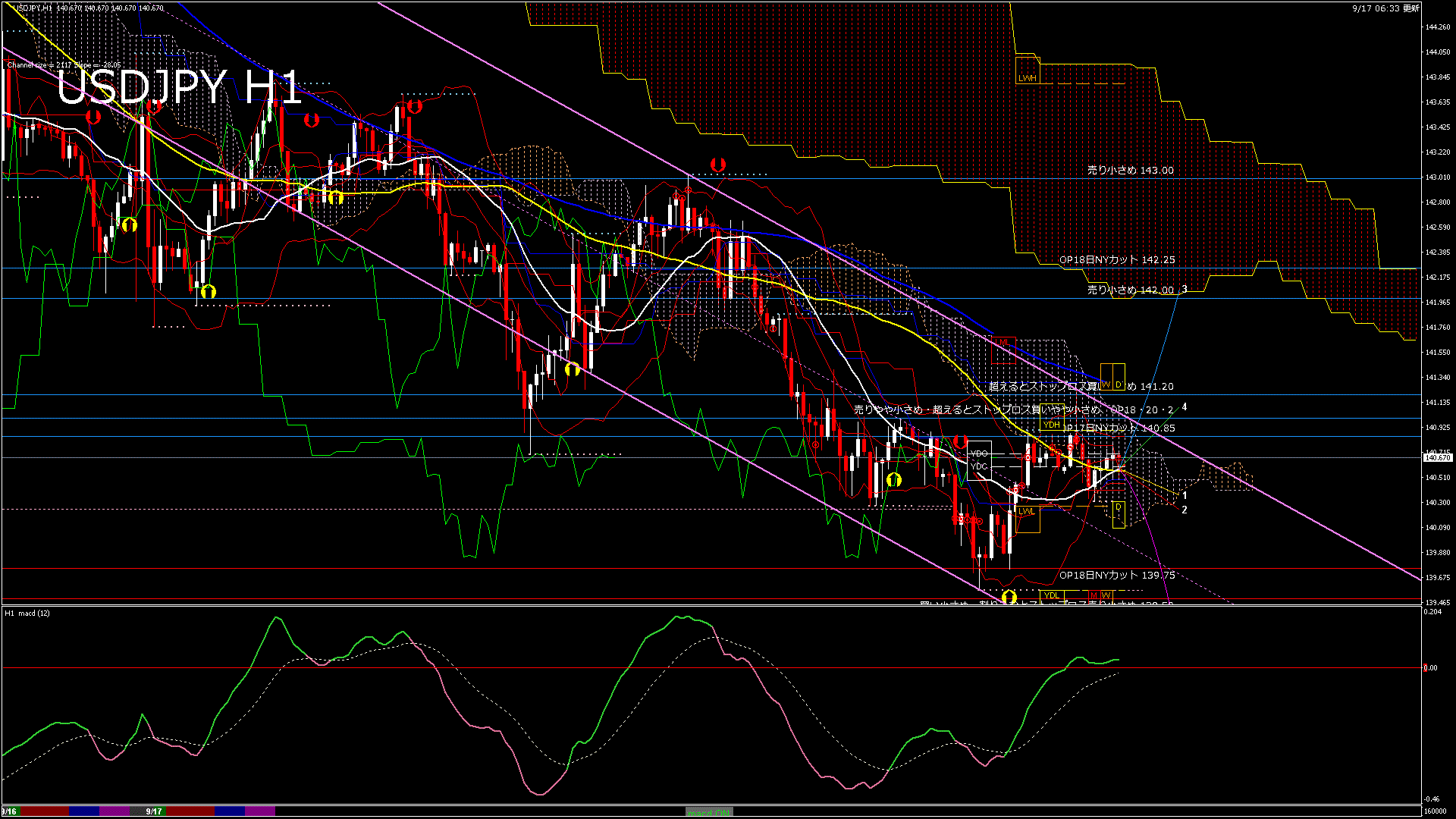This screenshot has width=1456, height=819.
Task: Select the OP18日NYカット 142.25 label
Action: [1117, 259]
